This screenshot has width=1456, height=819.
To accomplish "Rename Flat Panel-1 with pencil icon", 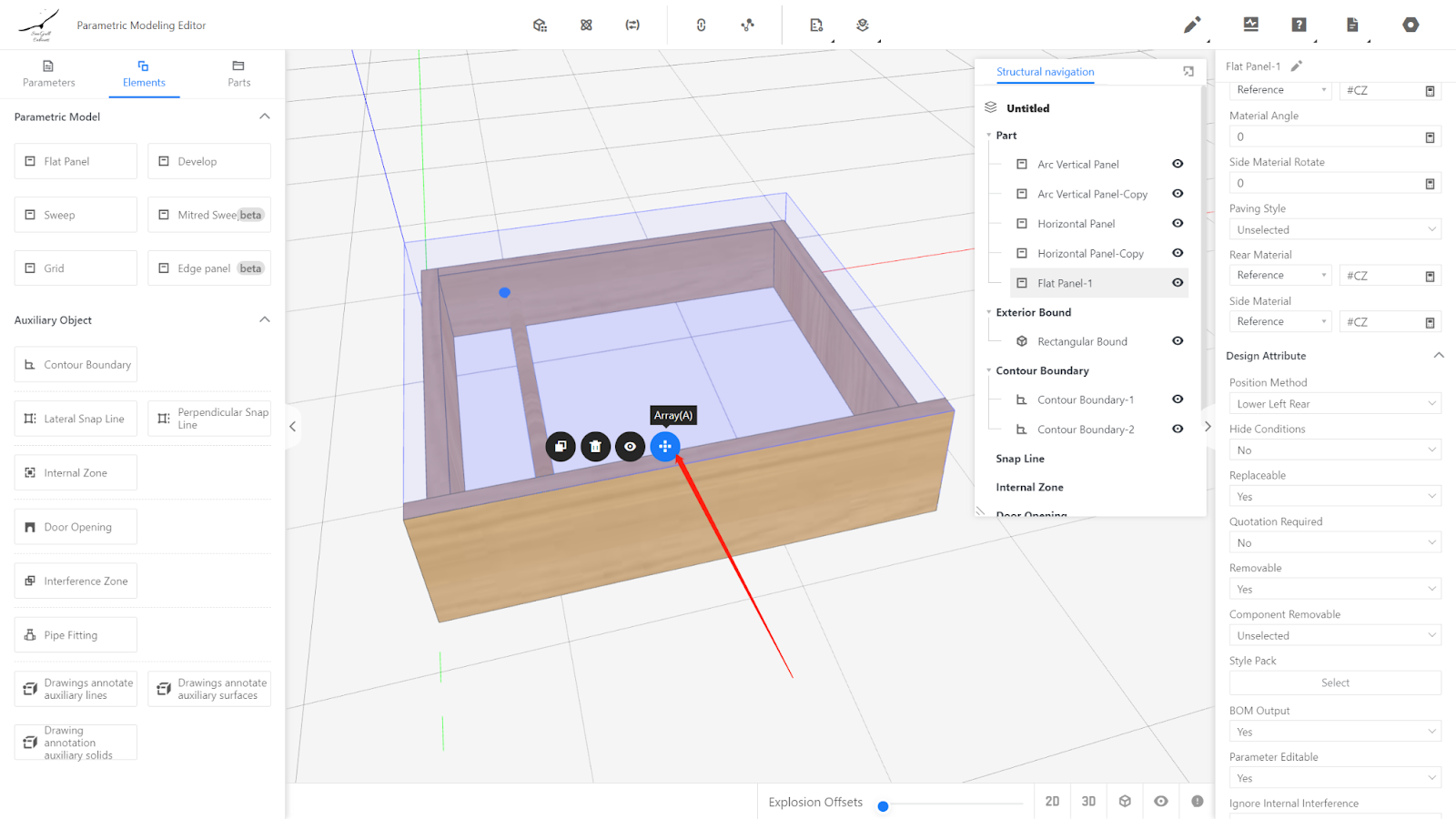I will point(1297,66).
